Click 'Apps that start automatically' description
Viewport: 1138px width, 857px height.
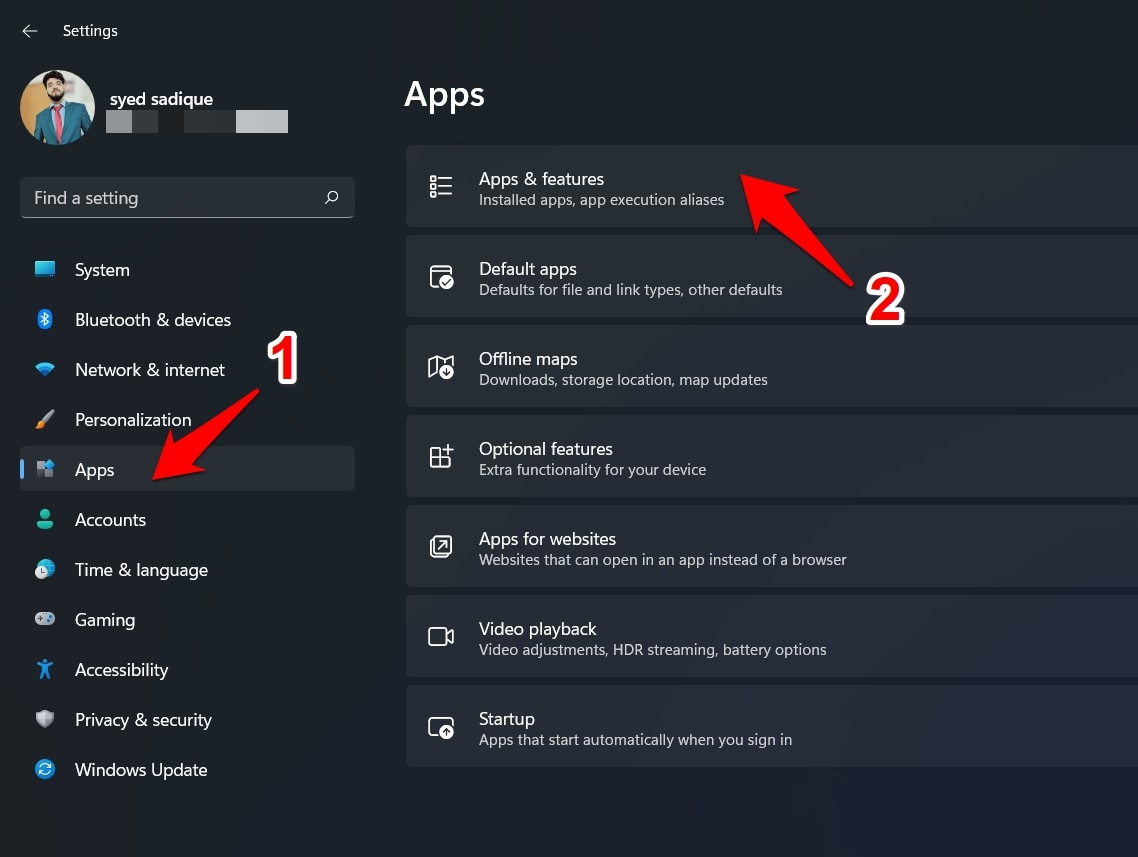point(635,739)
